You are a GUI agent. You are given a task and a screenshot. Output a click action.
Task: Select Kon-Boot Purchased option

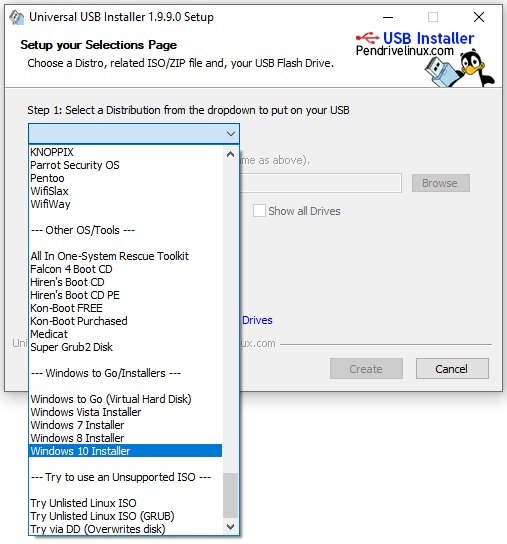pyautogui.click(x=125, y=321)
